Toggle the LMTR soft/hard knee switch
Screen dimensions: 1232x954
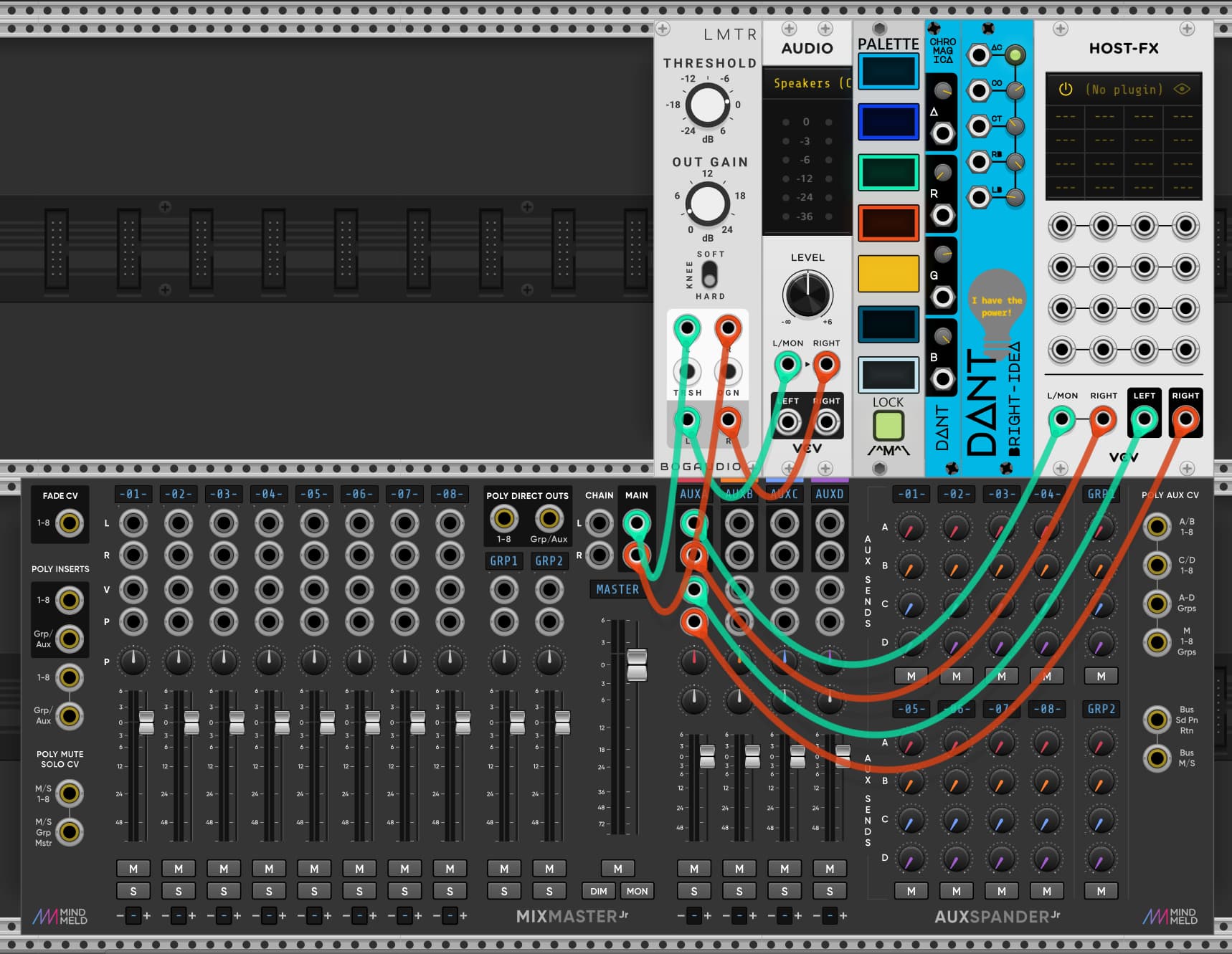tap(709, 275)
